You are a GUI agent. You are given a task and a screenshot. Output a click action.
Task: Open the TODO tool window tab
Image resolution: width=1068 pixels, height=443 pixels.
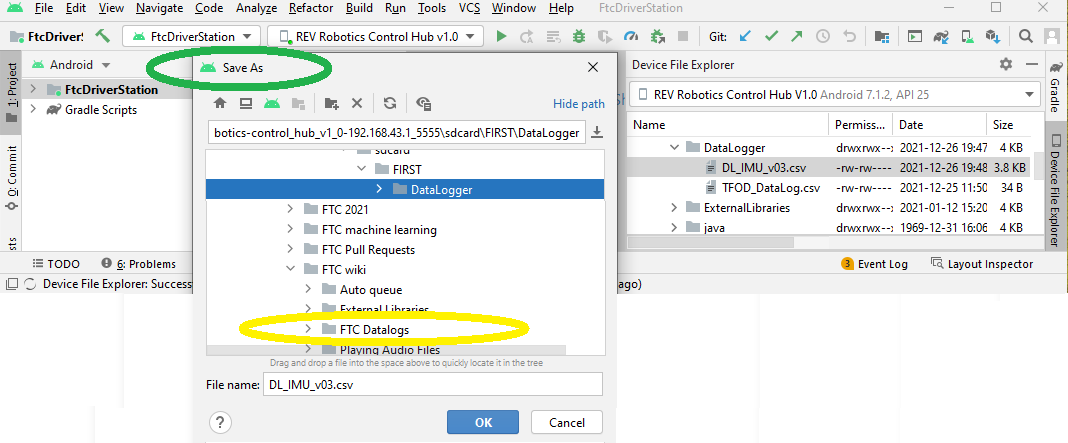click(57, 264)
